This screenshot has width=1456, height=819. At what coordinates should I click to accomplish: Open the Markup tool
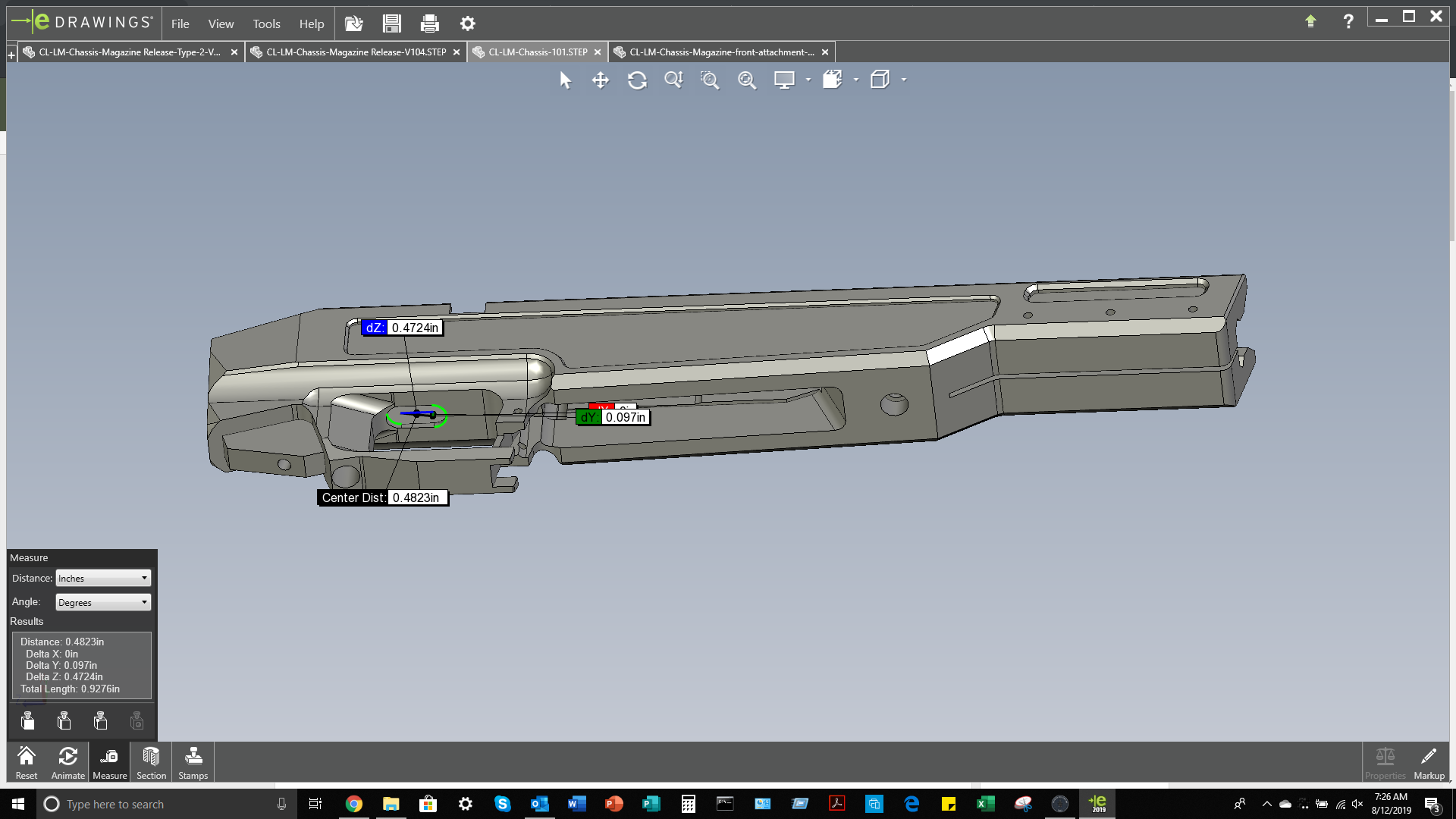pyautogui.click(x=1429, y=762)
